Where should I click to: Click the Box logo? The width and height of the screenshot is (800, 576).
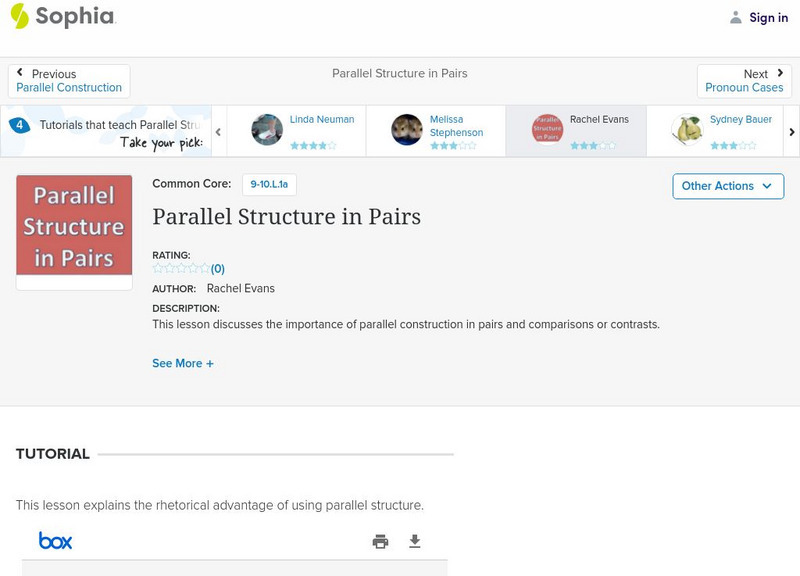(x=56, y=541)
